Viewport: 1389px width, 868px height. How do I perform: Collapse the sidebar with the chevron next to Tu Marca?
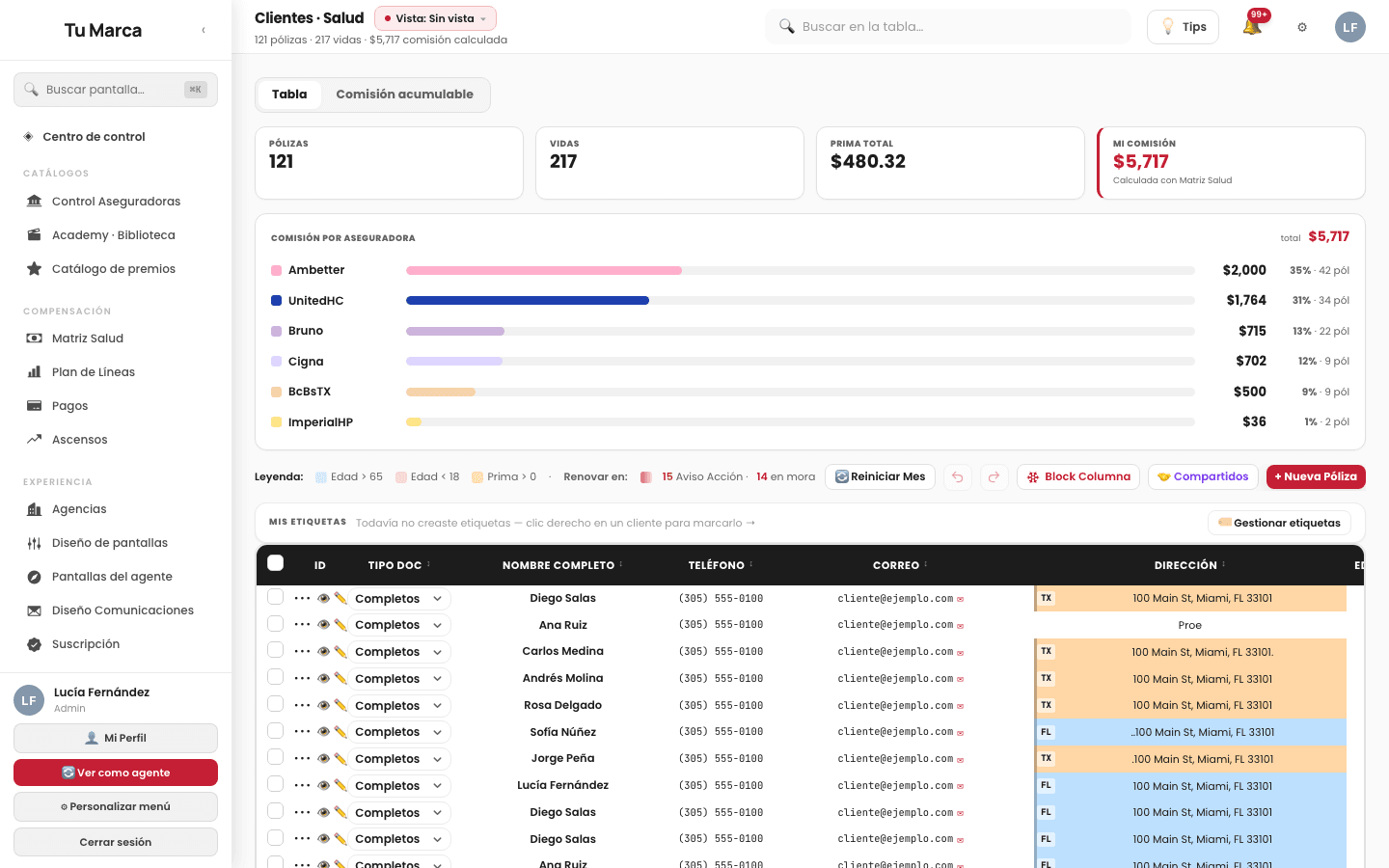pyautogui.click(x=204, y=30)
